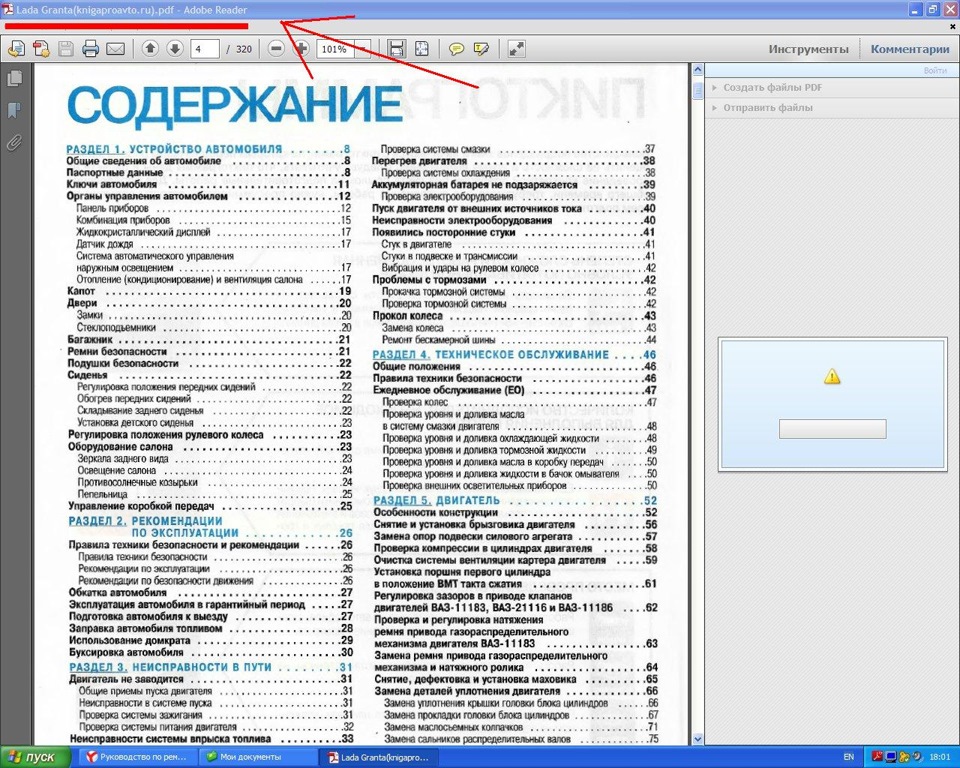Zoom out with the minus button
The height and width of the screenshot is (768, 960).
tap(276, 48)
